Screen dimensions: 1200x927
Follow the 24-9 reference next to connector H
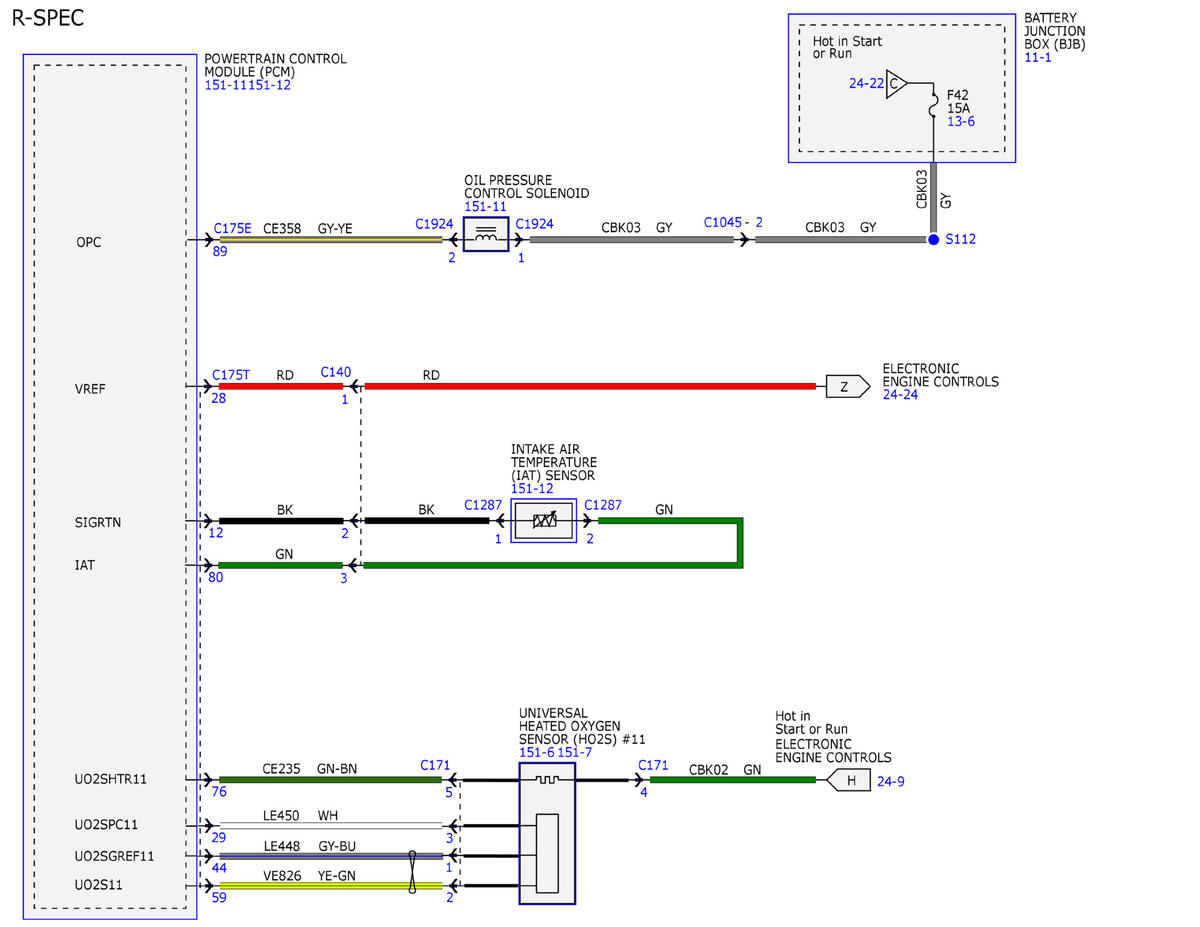click(891, 781)
